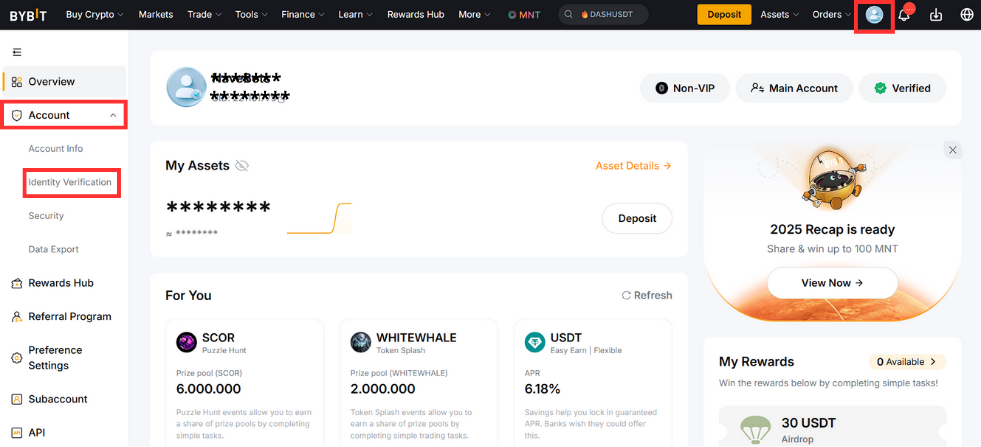Screen dimensions: 981x447
Task: Open the Finance dropdown menu
Action: (303, 14)
